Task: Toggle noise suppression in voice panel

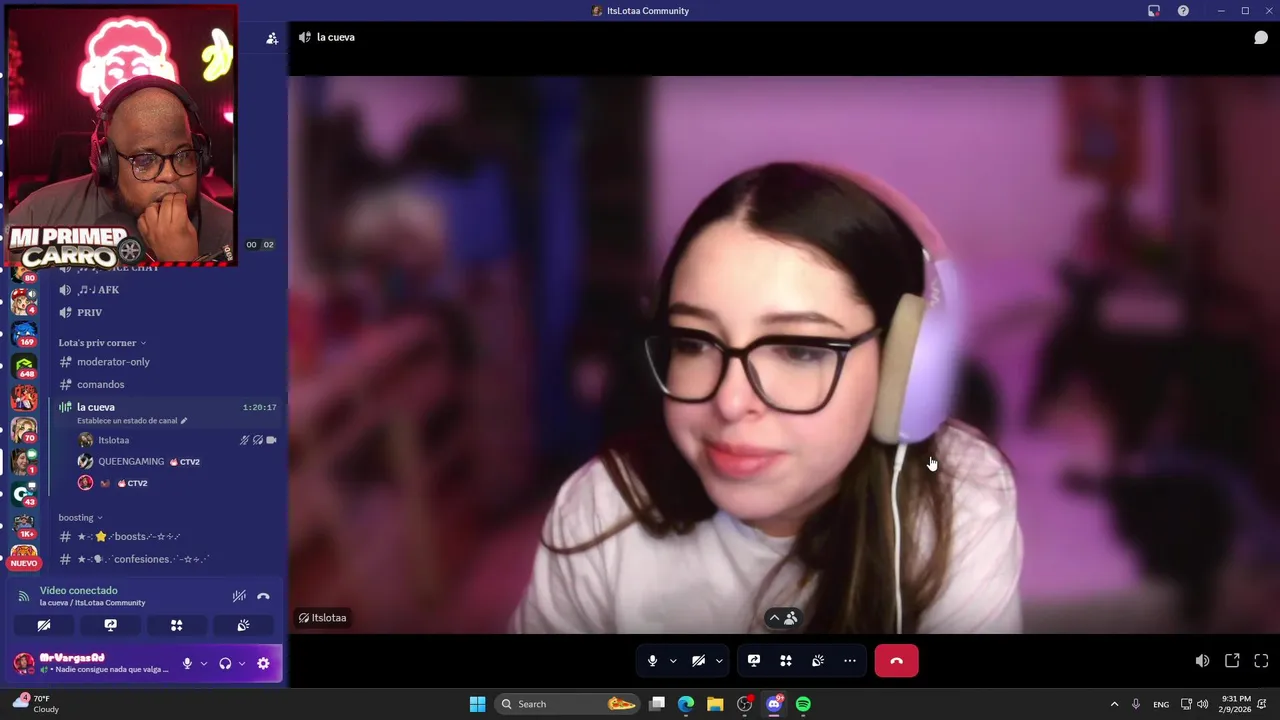Action: 239,596
